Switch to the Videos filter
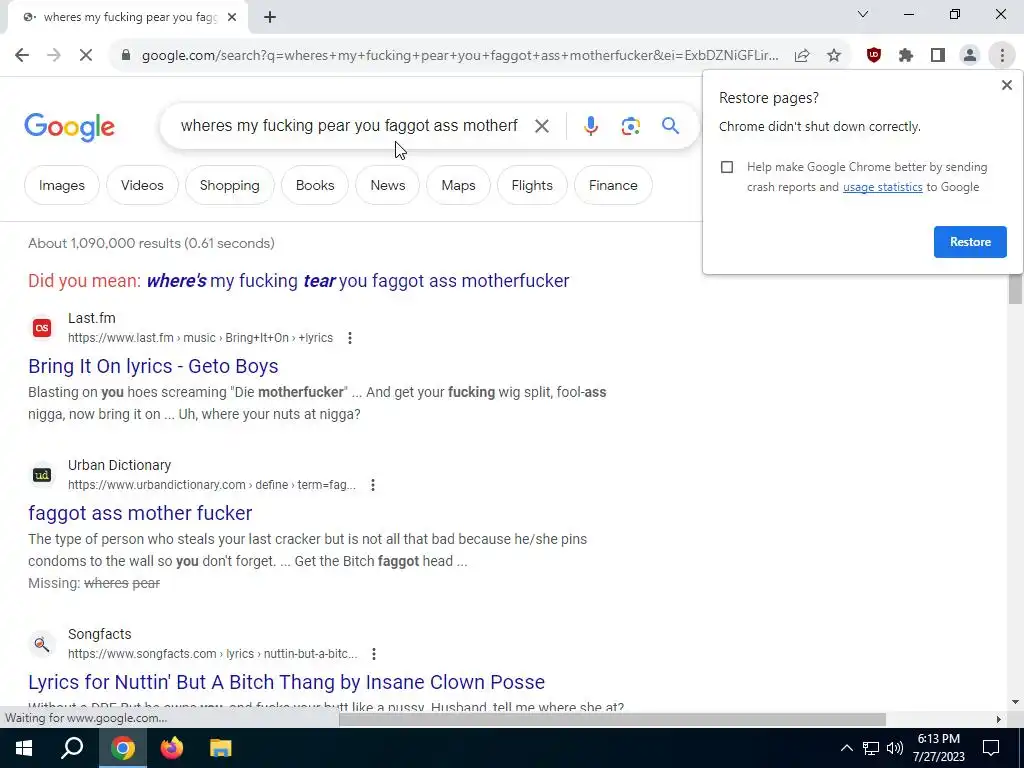The image size is (1024, 768). [x=142, y=185]
